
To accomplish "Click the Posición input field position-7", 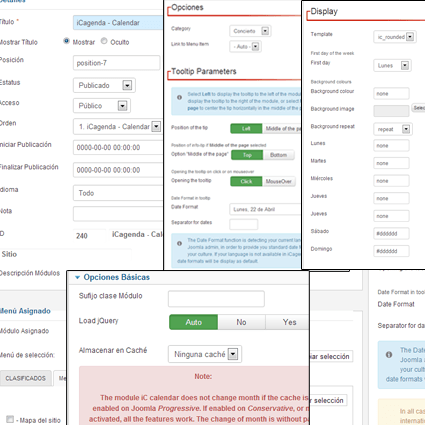I will 117,63.
